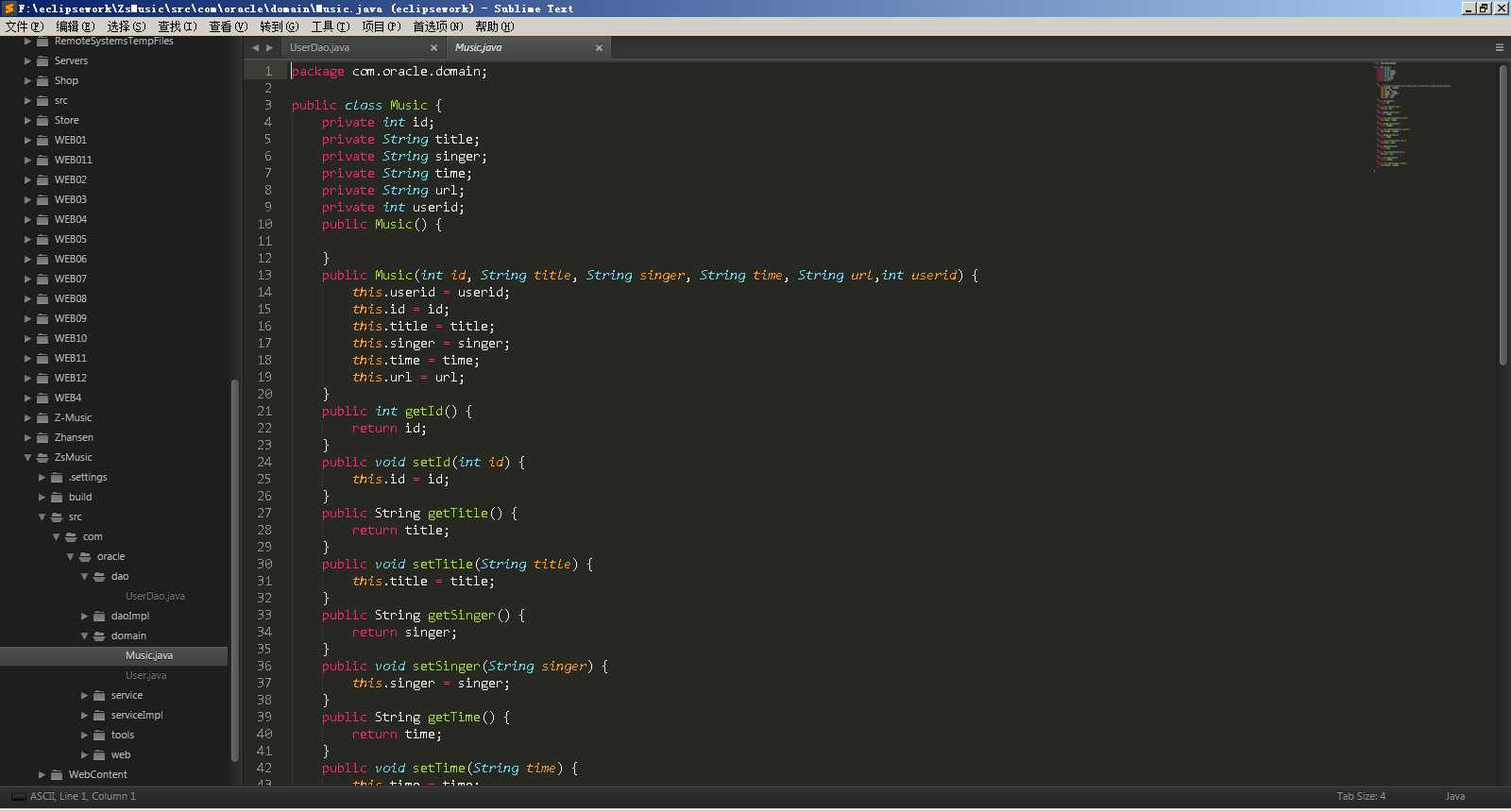Click the com folder icon

click(71, 536)
